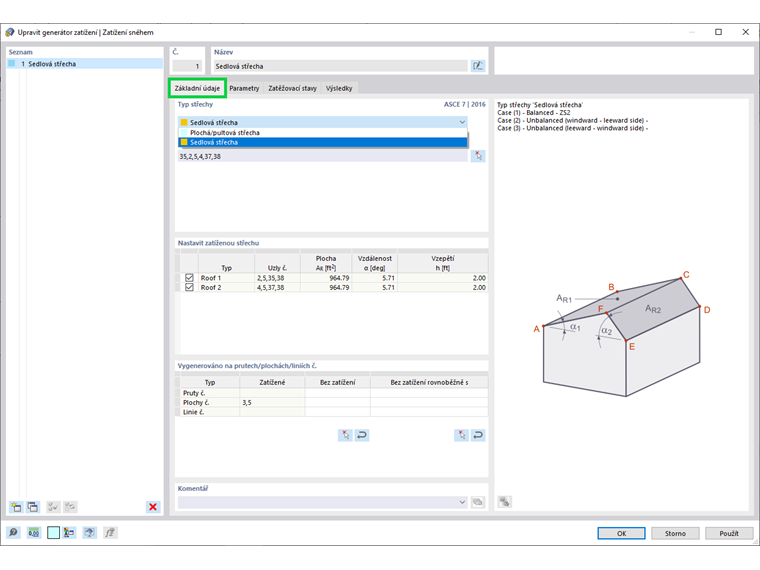This screenshot has width=760, height=570.
Task: Click the formula function icon
Action: [110, 533]
